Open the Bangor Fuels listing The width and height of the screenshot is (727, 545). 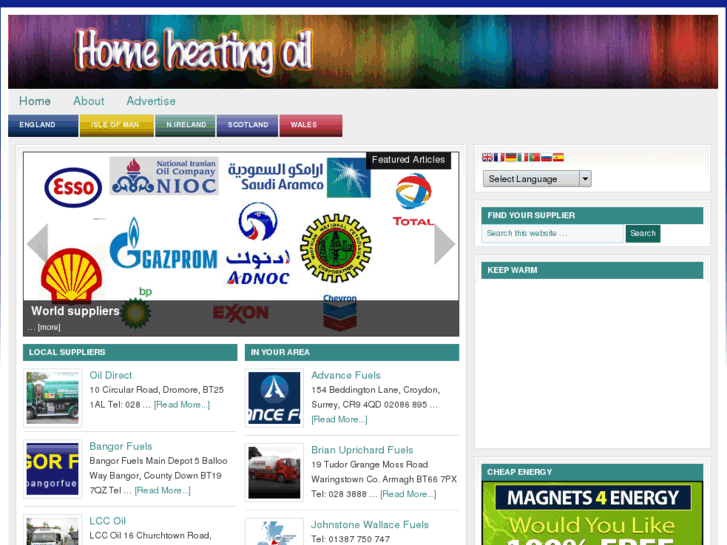click(121, 446)
